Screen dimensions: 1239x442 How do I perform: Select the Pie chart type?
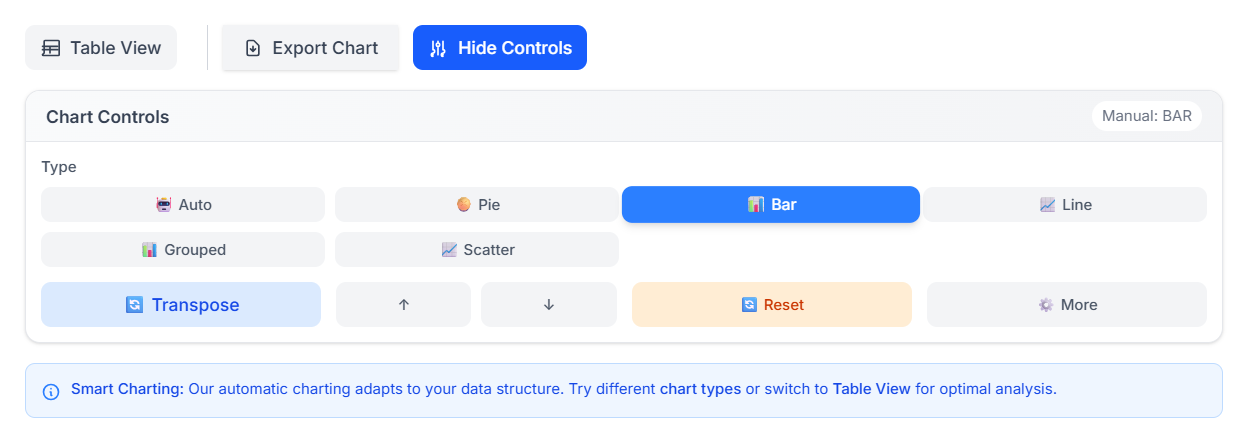(x=477, y=205)
